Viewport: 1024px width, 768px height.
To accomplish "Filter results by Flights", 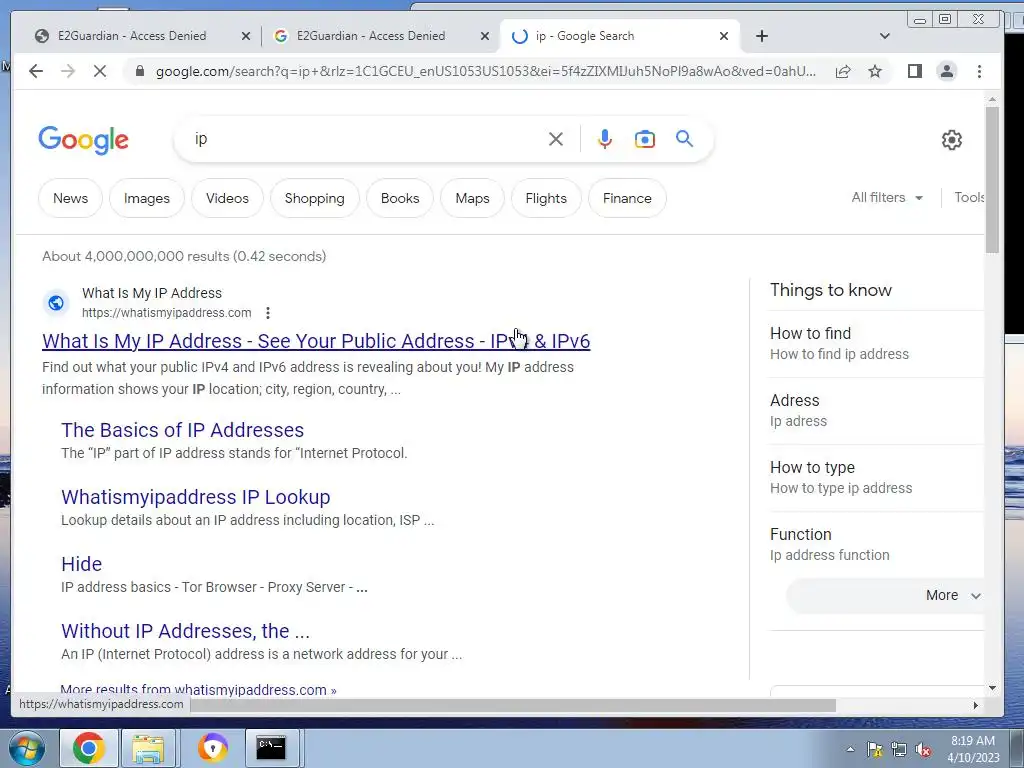I will pos(546,198).
